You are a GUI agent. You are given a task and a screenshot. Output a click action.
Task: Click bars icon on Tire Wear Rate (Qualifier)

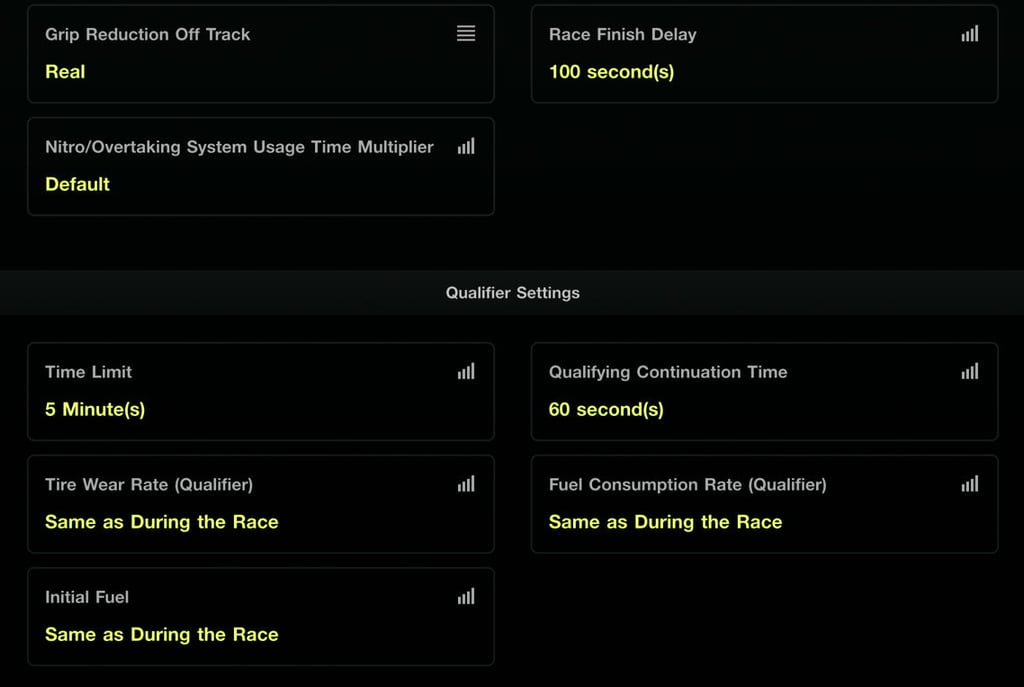click(466, 485)
